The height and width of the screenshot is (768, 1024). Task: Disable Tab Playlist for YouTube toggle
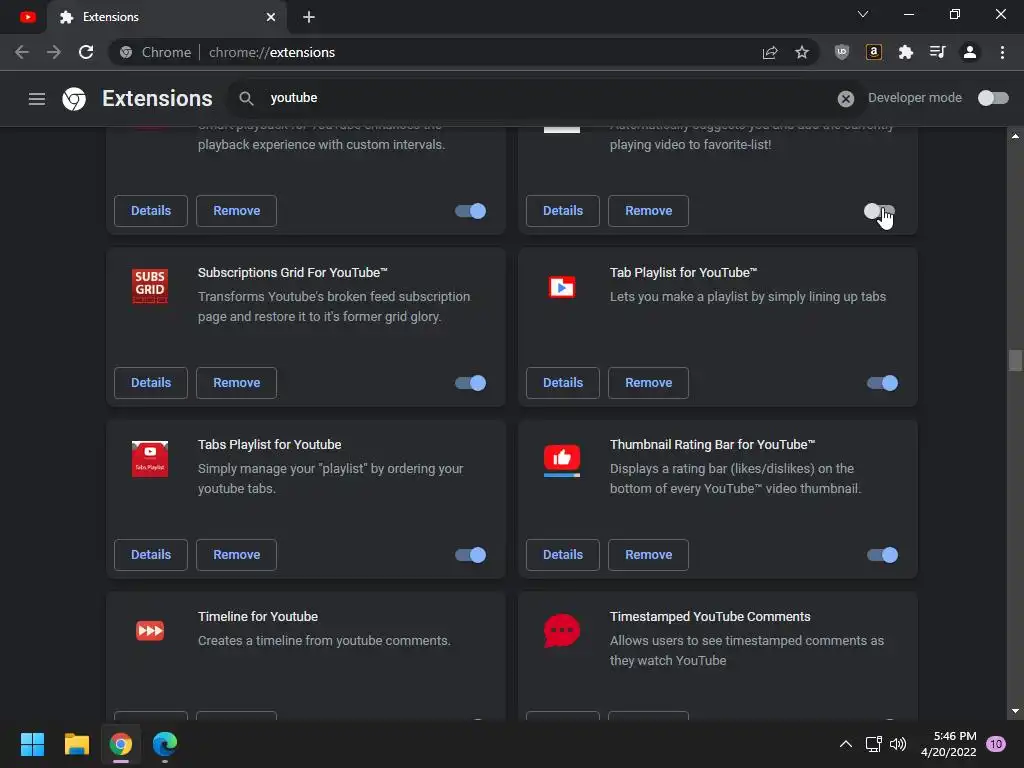[882, 383]
